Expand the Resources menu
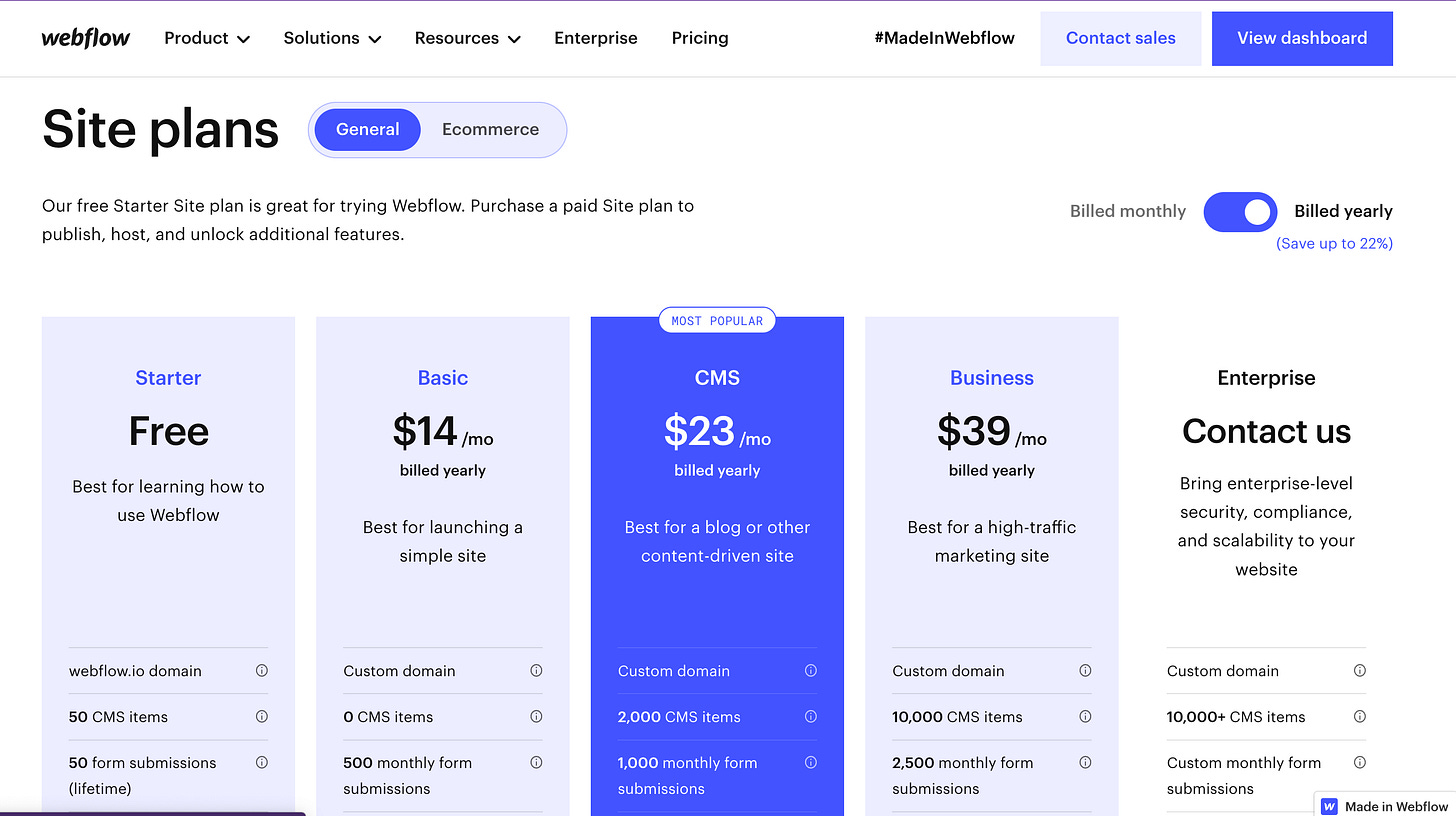The height and width of the screenshot is (816, 1456). 466,38
